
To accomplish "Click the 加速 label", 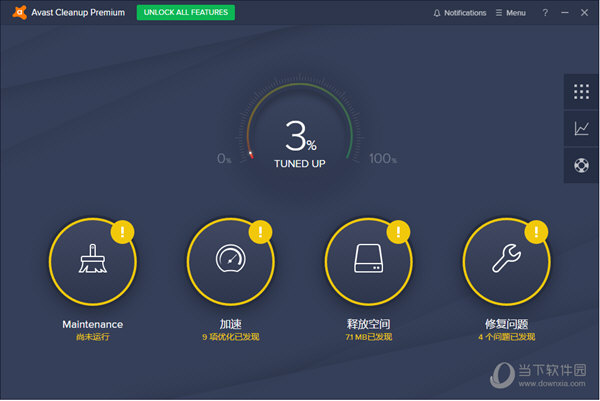I will click(x=230, y=324).
